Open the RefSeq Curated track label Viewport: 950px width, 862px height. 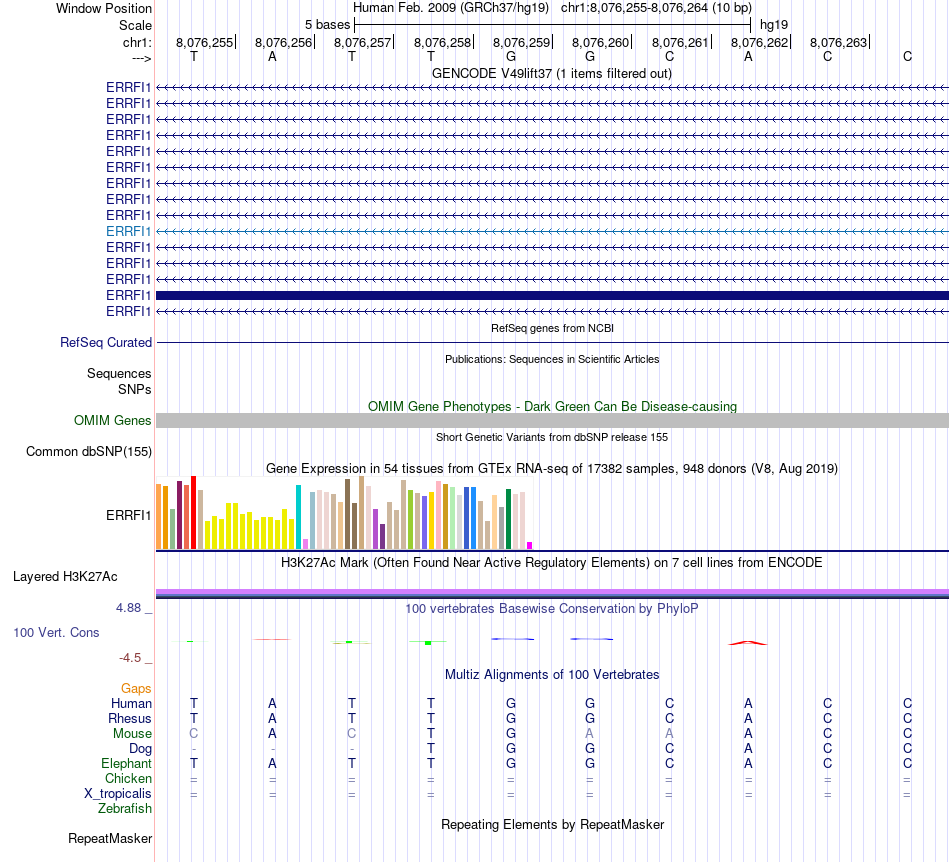coord(105,343)
